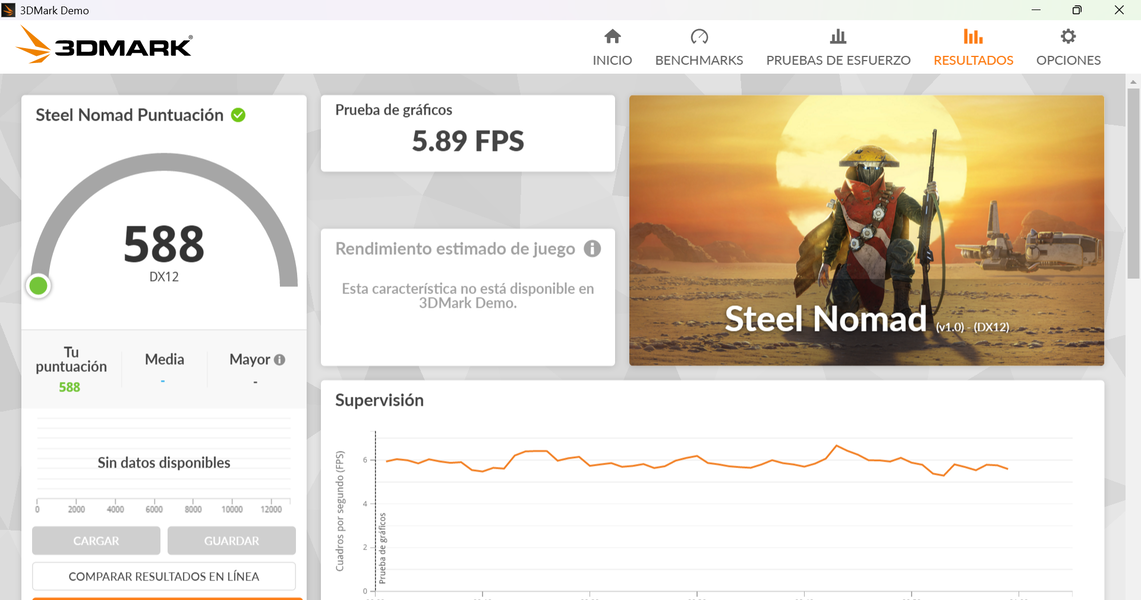The width and height of the screenshot is (1141, 600).
Task: Click the Resultados bar chart icon
Action: coord(973,37)
